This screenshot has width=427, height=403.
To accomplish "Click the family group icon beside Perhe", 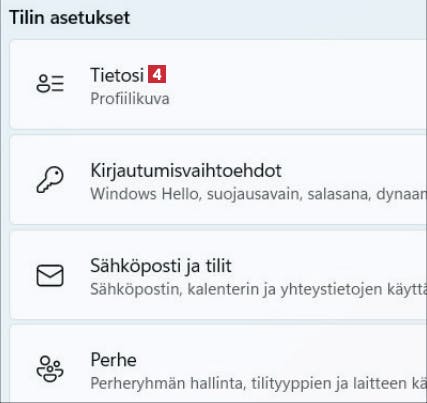I will (50, 369).
